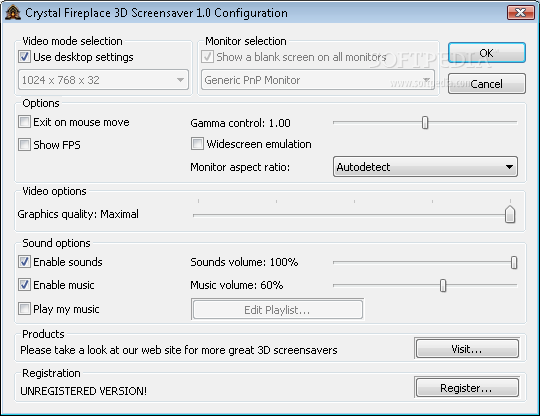
Task: Disable the Enable sounds checkbox
Action: point(24,262)
